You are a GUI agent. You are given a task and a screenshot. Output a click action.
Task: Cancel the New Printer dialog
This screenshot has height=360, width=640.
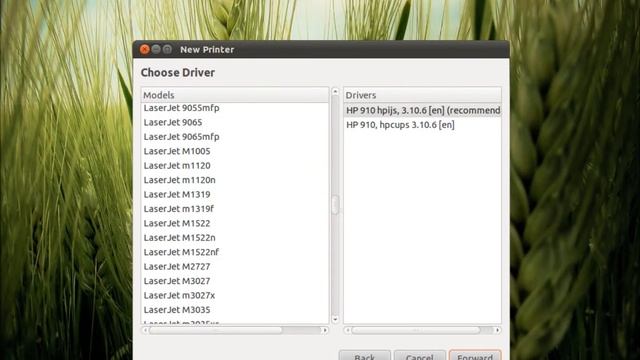420,356
